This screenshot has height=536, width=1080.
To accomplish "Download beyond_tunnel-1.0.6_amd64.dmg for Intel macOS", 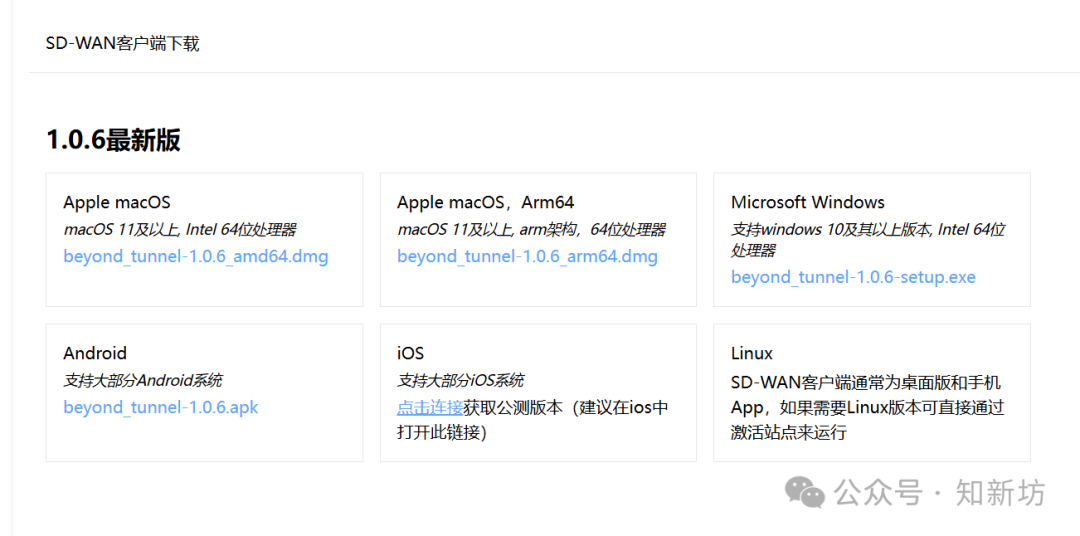I will (x=196, y=257).
